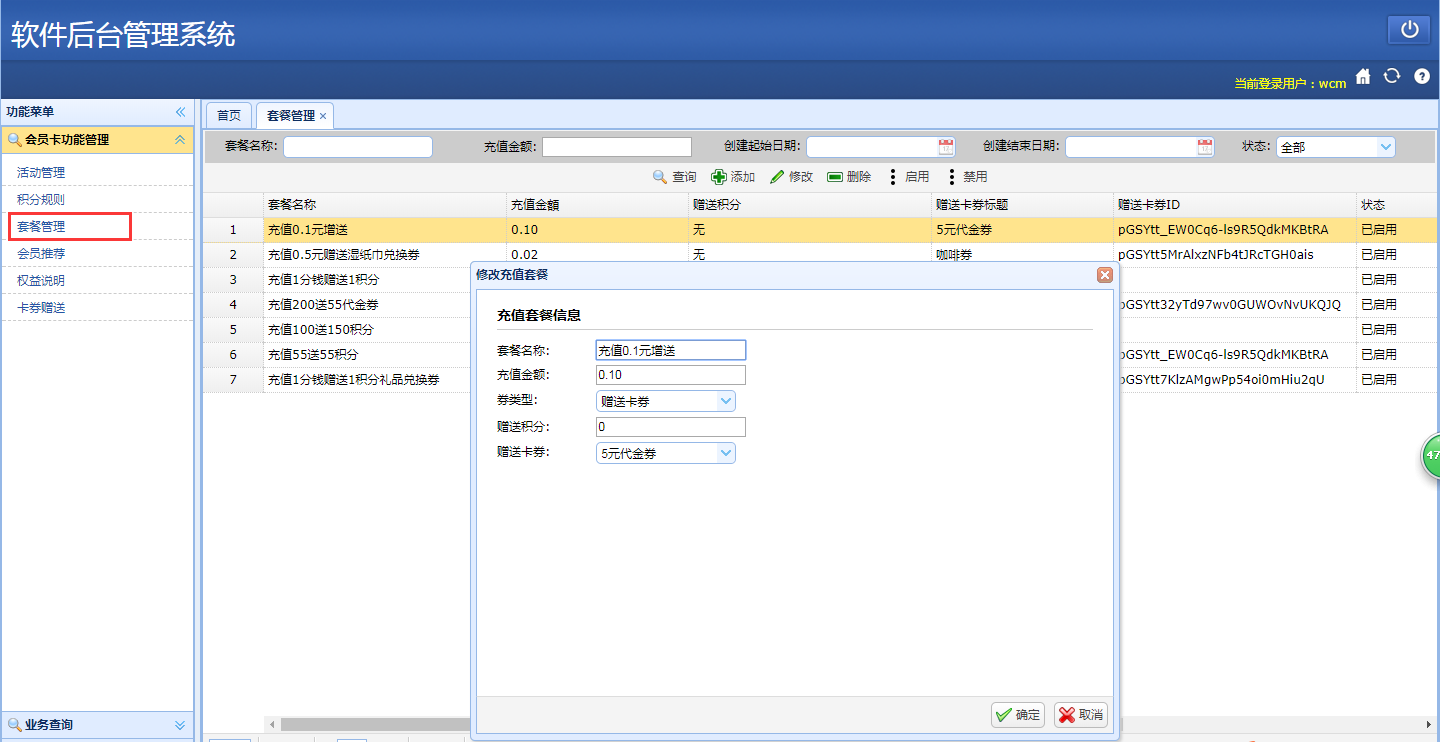The width and height of the screenshot is (1440, 742).
Task: Click the 查询 search button
Action: [675, 177]
